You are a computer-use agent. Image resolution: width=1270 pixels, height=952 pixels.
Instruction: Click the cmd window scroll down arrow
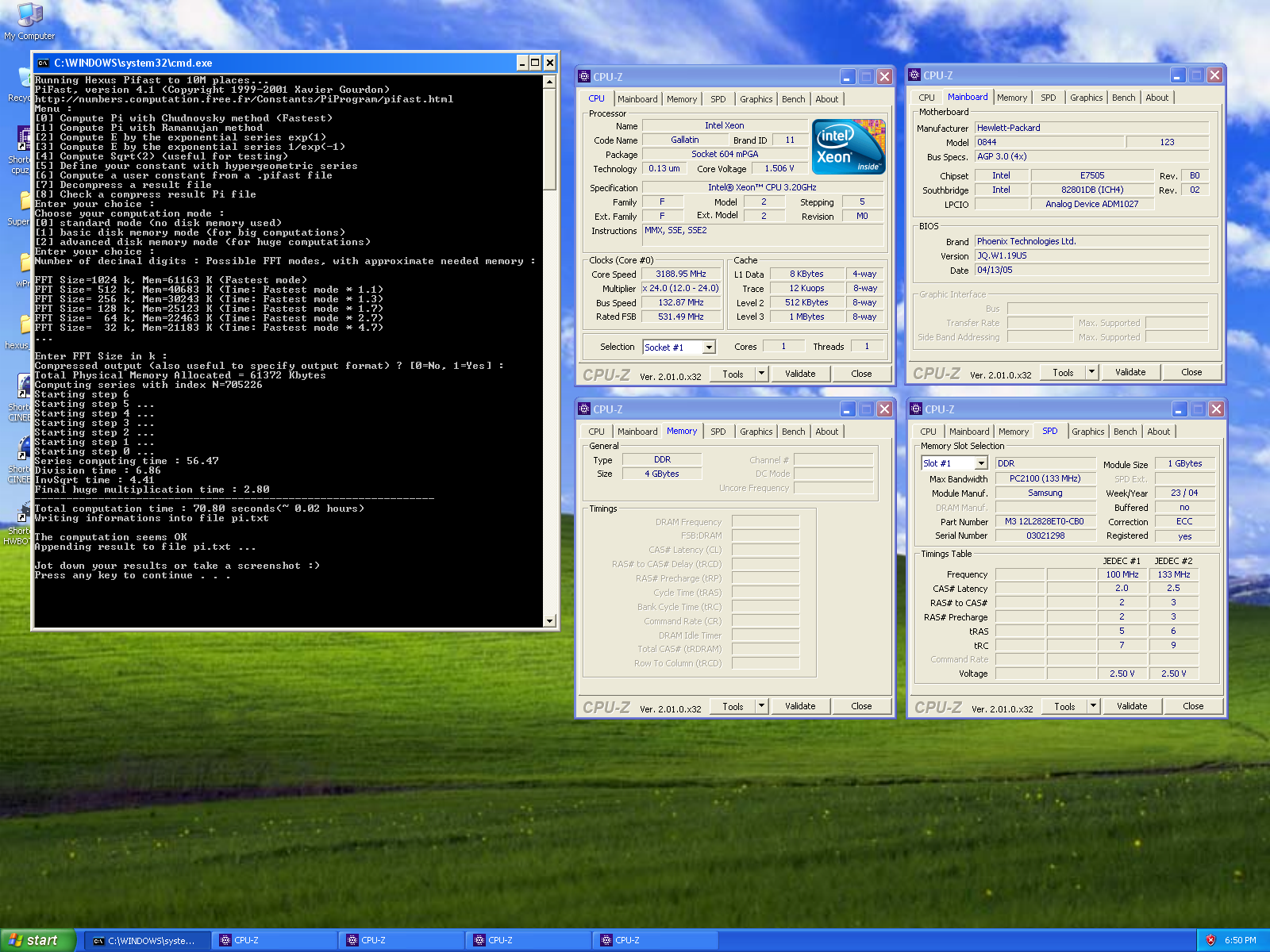pos(550,620)
